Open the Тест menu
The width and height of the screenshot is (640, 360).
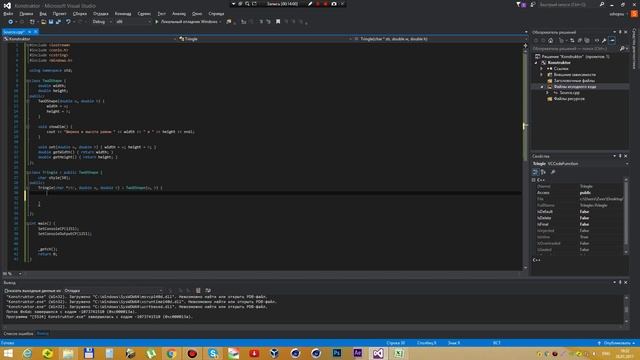[x=162, y=13]
